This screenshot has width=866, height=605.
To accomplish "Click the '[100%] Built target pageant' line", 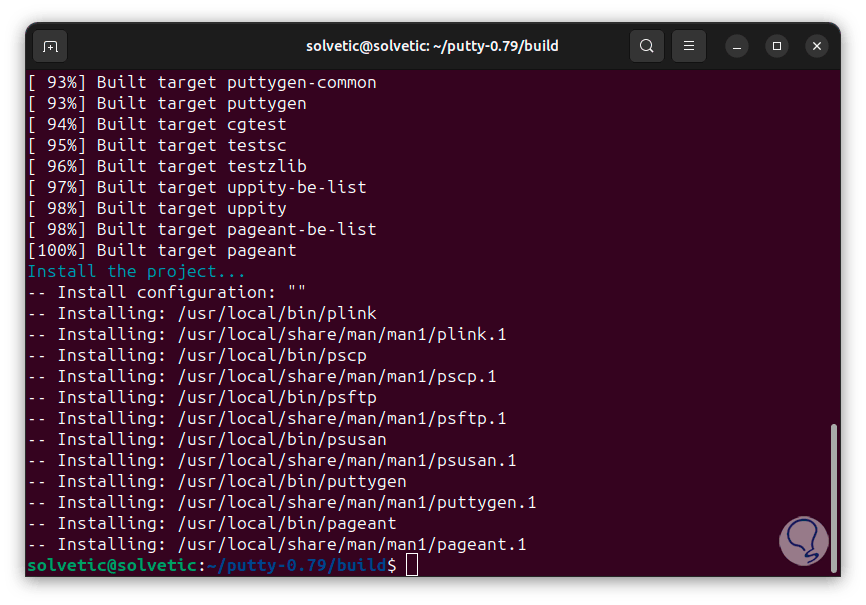I will [162, 250].
